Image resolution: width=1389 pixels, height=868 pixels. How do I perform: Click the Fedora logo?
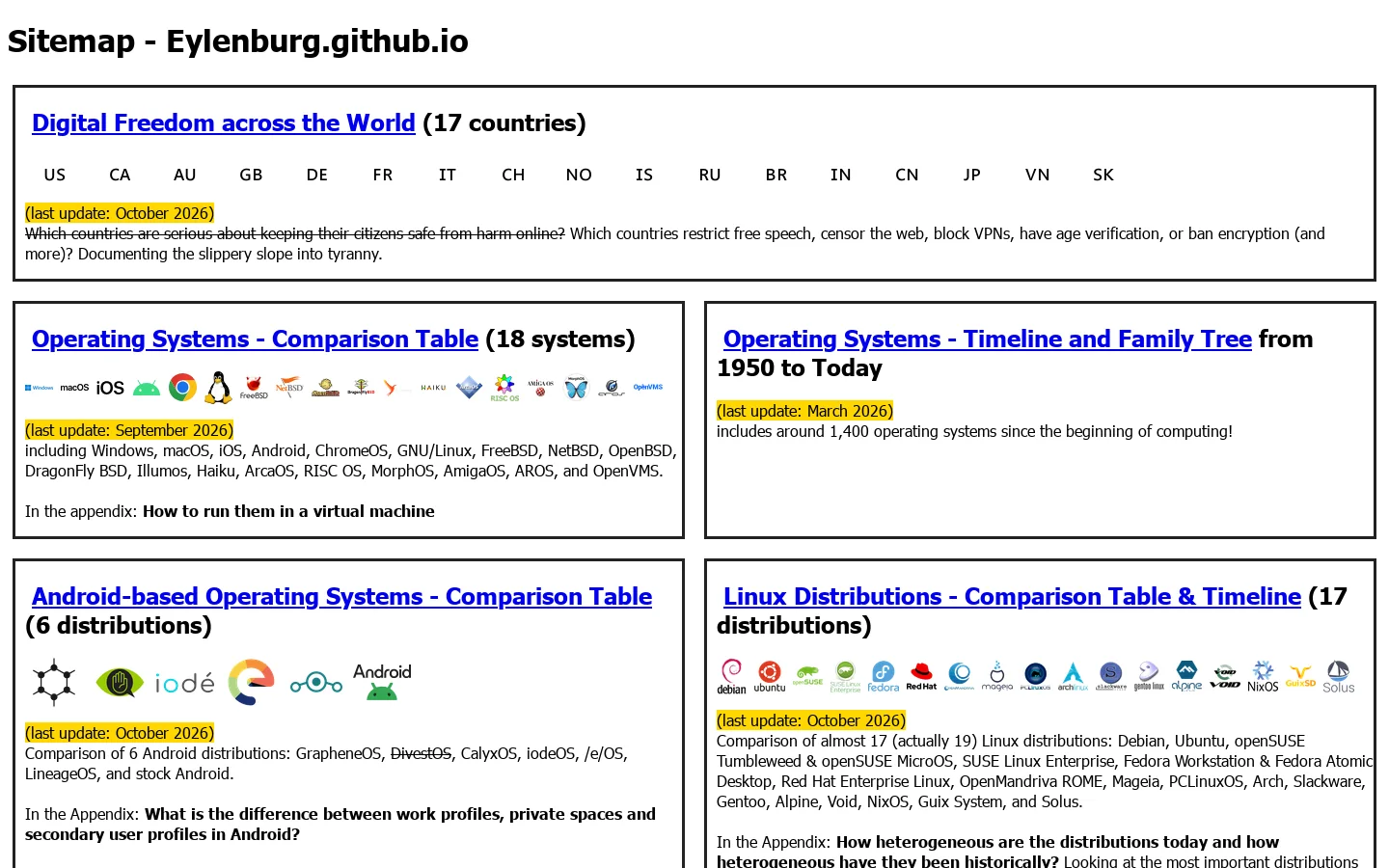pos(884,676)
